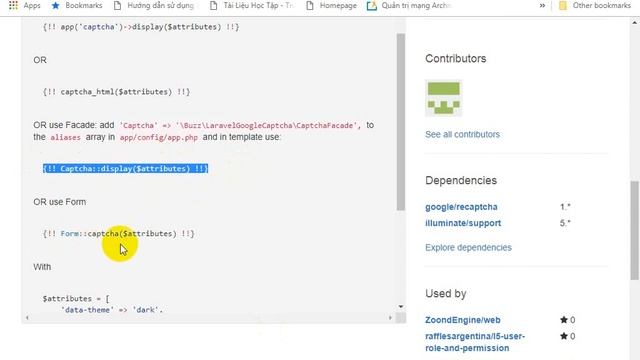
Task: Click the 'aliases' inline code text
Action: [x=65, y=138]
